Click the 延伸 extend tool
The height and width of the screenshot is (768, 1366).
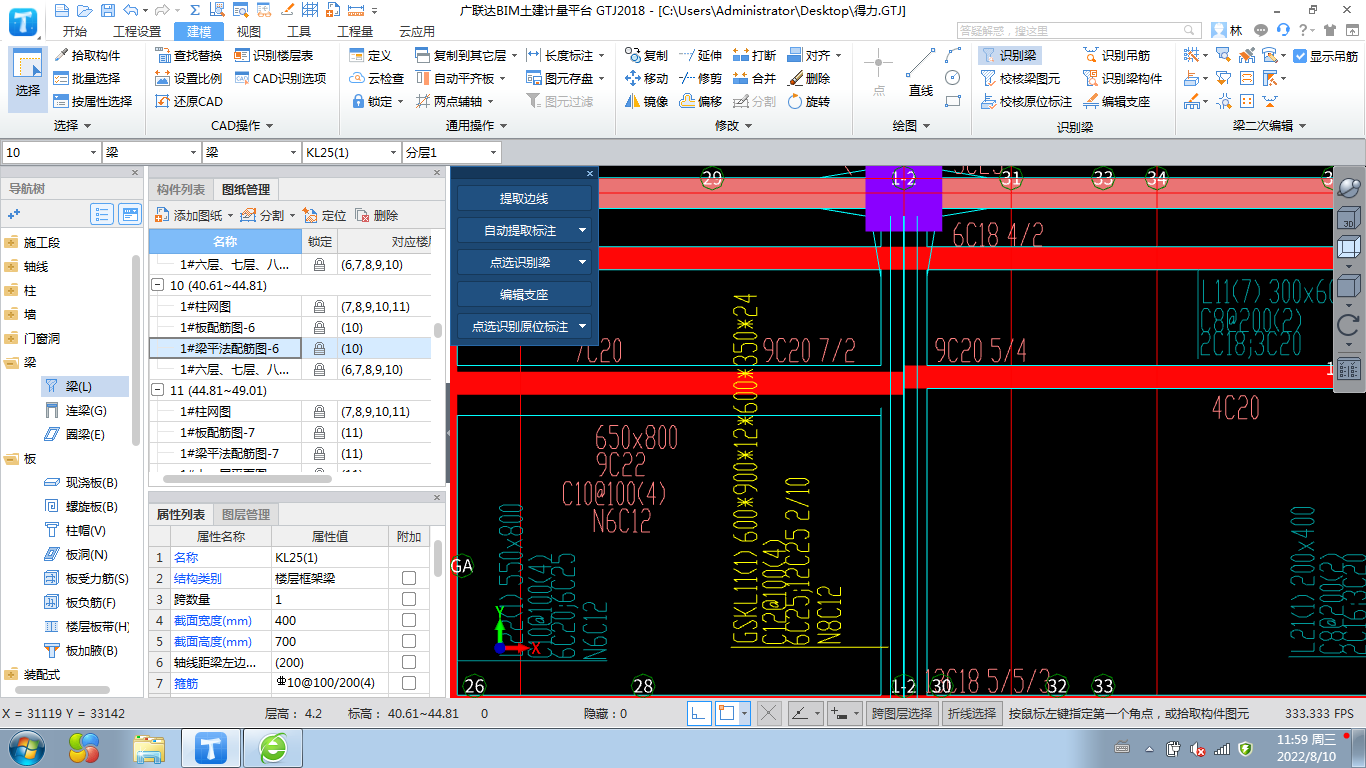coord(700,56)
